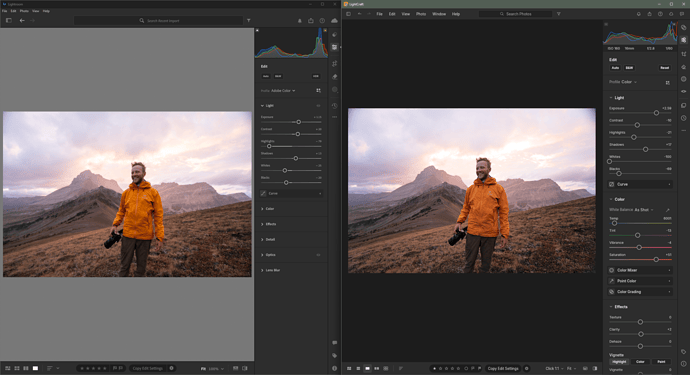Viewport: 690px width, 375px height.
Task: Open Photo menu in LightCraft
Action: pos(421,14)
